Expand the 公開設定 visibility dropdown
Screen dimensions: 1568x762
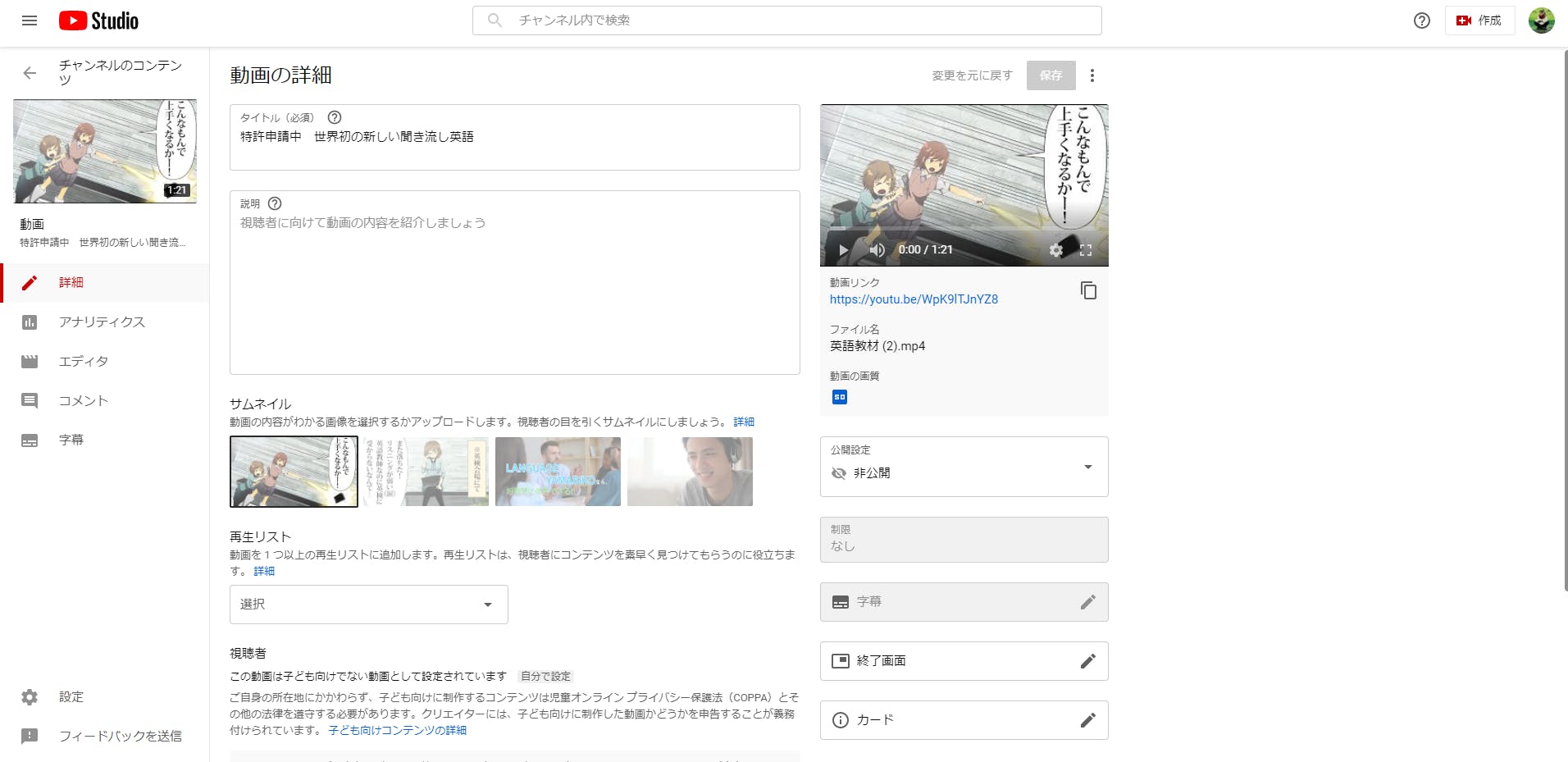coord(1087,467)
